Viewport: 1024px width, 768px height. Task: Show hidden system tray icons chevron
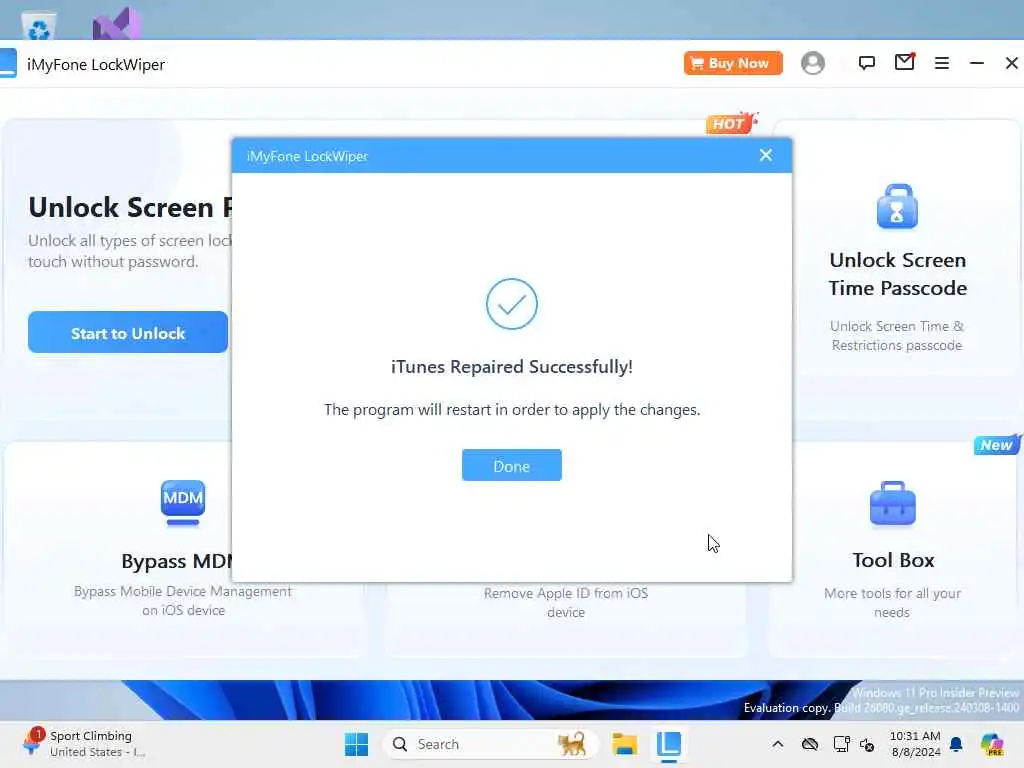778,744
